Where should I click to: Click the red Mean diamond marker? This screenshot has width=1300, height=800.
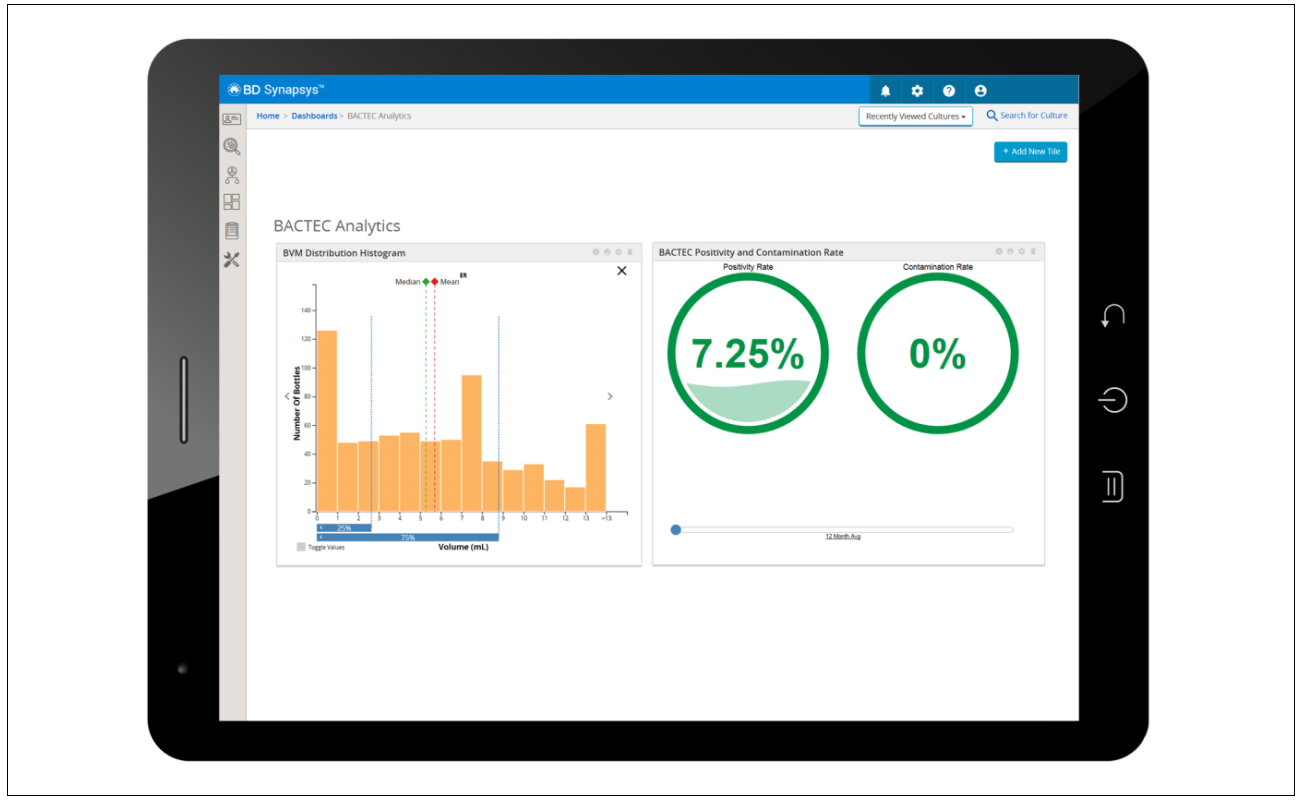[x=435, y=282]
